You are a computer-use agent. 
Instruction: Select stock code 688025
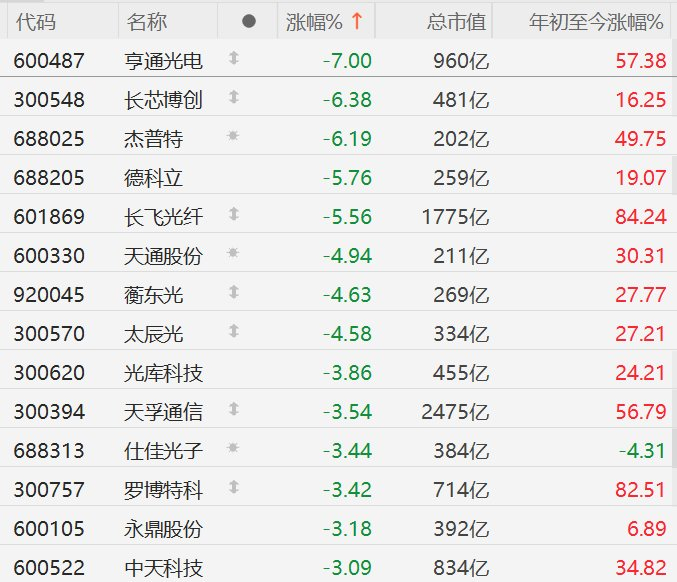[49, 139]
